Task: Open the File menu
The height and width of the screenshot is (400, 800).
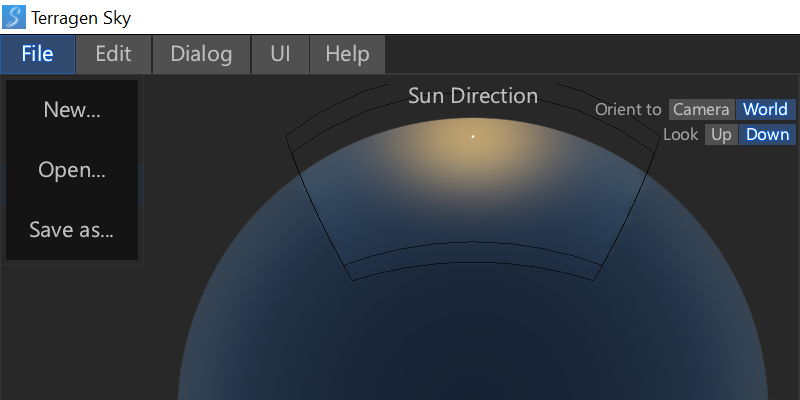Action: 38,54
